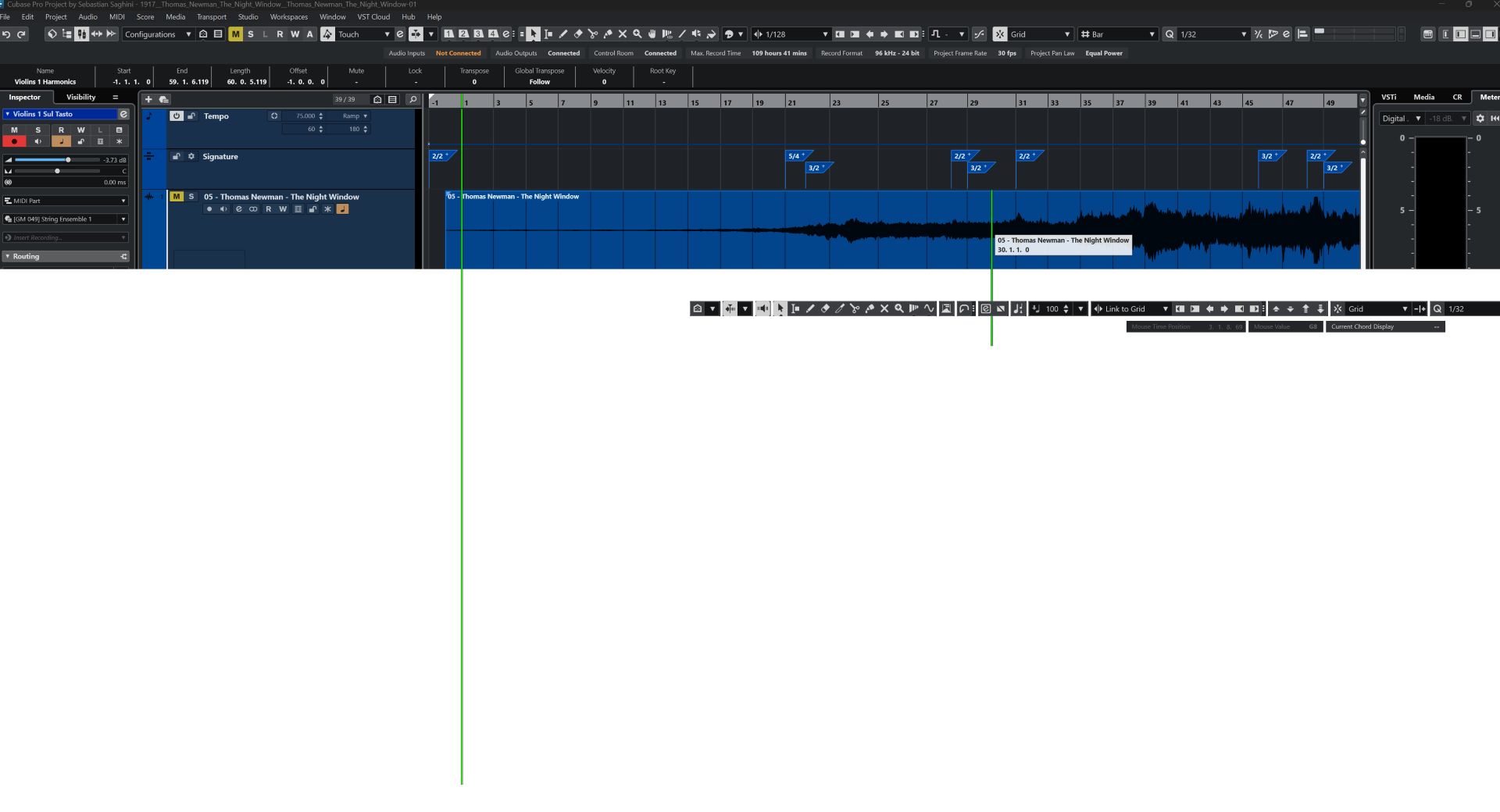The width and height of the screenshot is (1500, 812).
Task: Select the Line tool
Action: (682, 34)
